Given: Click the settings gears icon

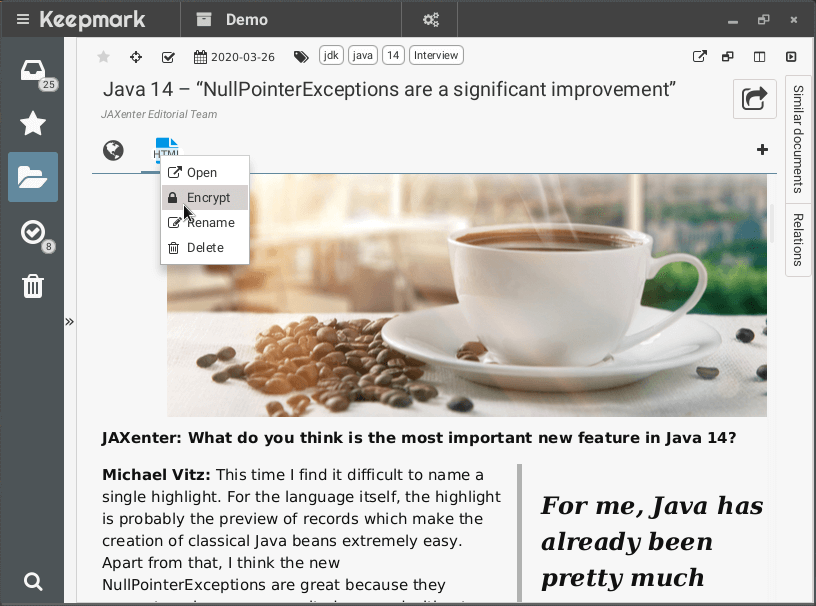Looking at the screenshot, I should pyautogui.click(x=431, y=19).
